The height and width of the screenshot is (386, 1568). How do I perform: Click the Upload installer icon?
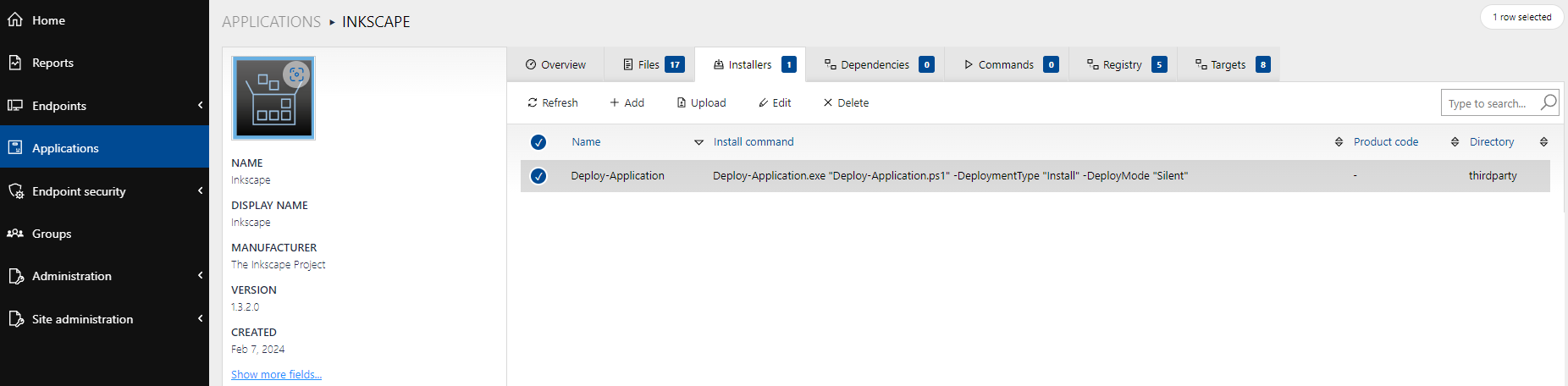[682, 102]
